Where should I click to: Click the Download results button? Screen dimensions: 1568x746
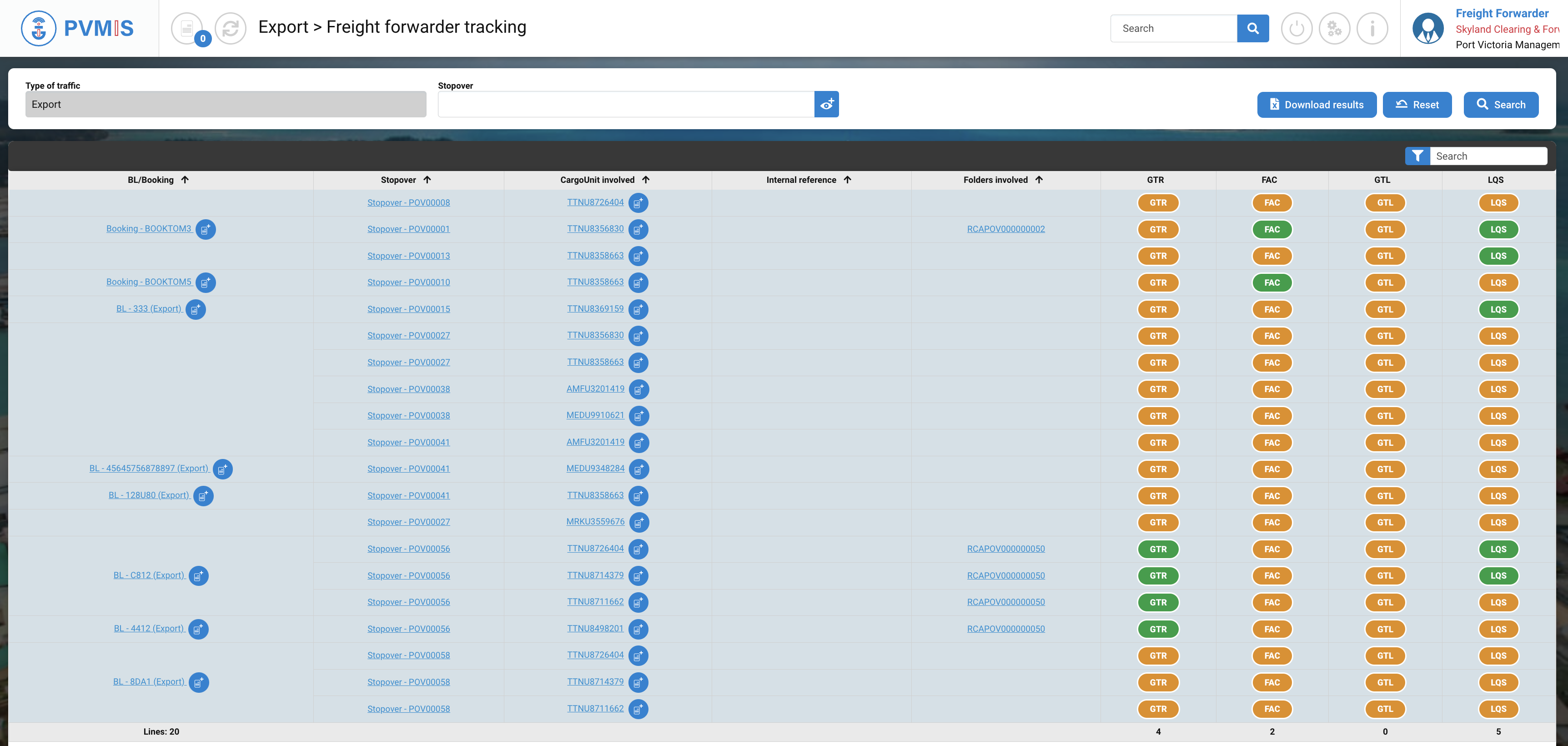point(1317,105)
